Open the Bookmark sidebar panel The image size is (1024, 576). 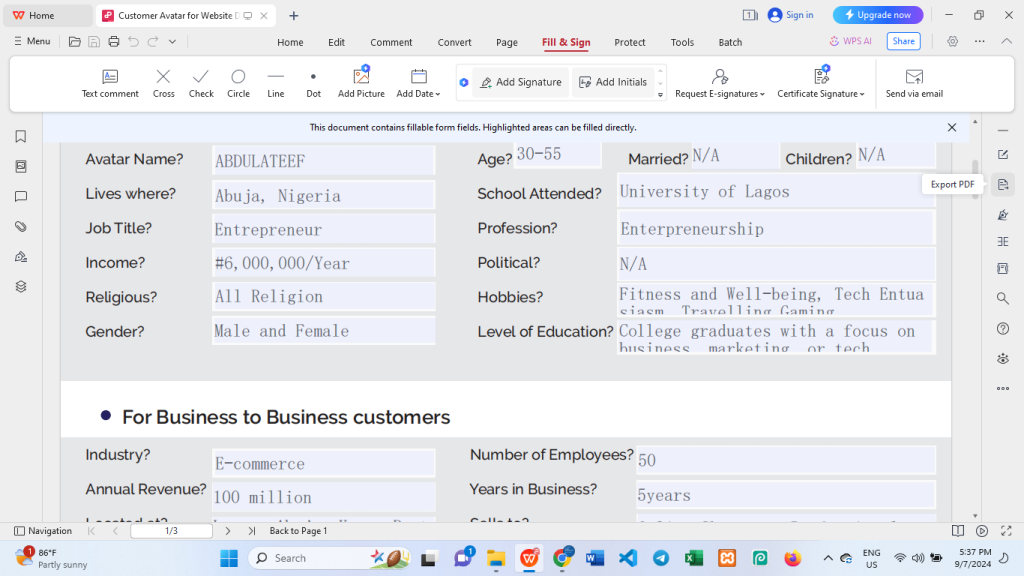(21, 136)
